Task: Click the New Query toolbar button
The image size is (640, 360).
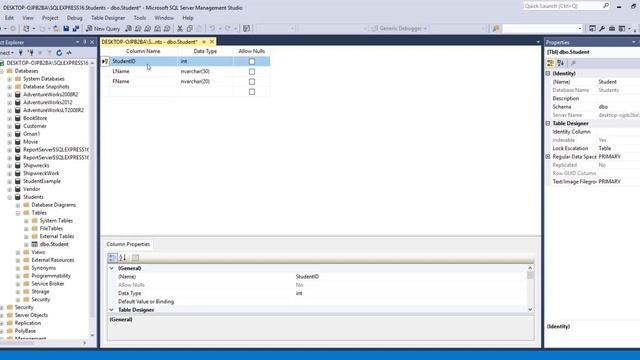Action: tap(103, 29)
